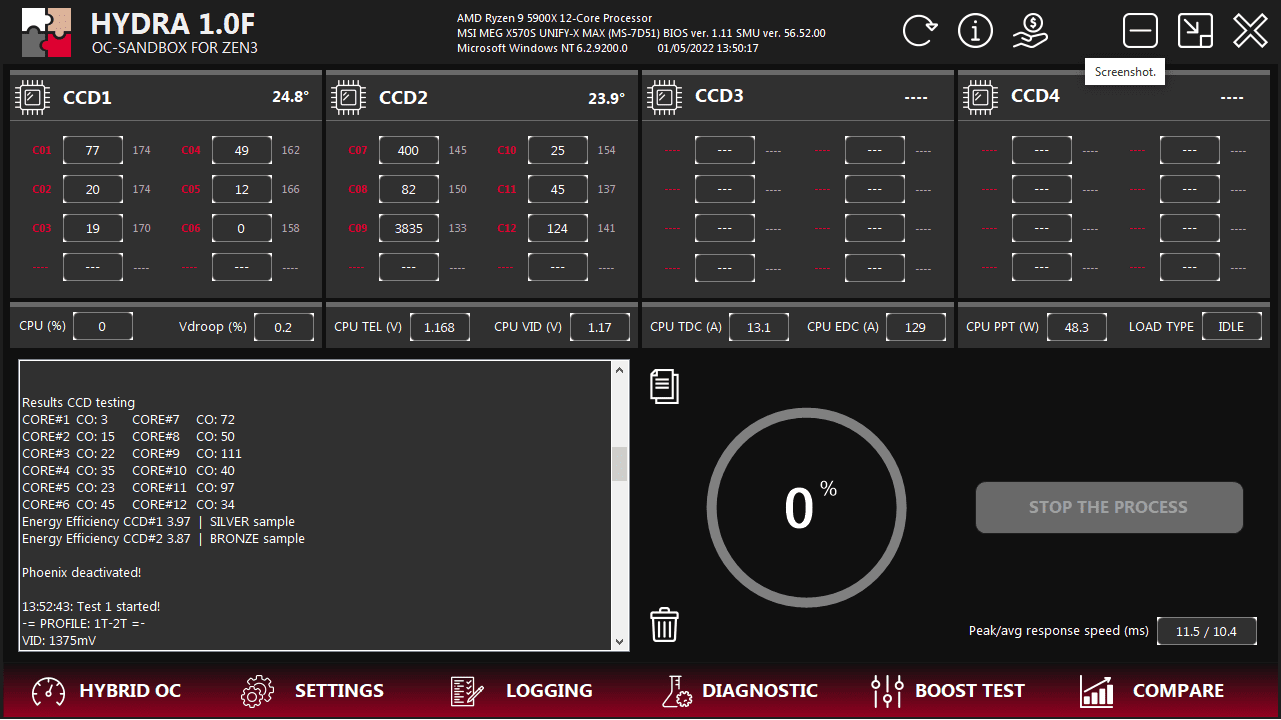Open the info icon in header
The image size is (1281, 720).
[x=975, y=31]
